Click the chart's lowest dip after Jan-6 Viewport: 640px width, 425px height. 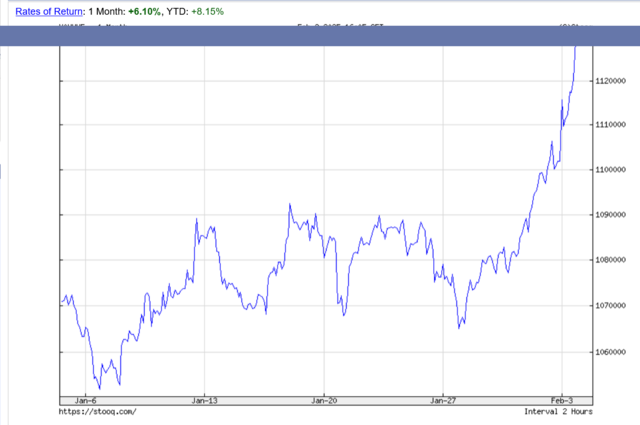coord(98,388)
